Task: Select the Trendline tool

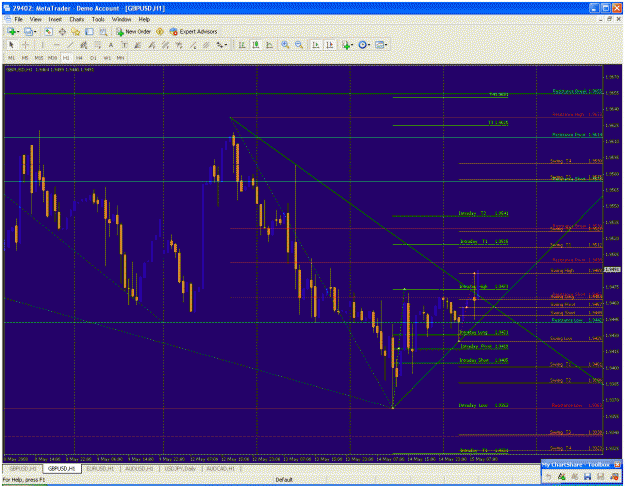Action: (x=70, y=45)
